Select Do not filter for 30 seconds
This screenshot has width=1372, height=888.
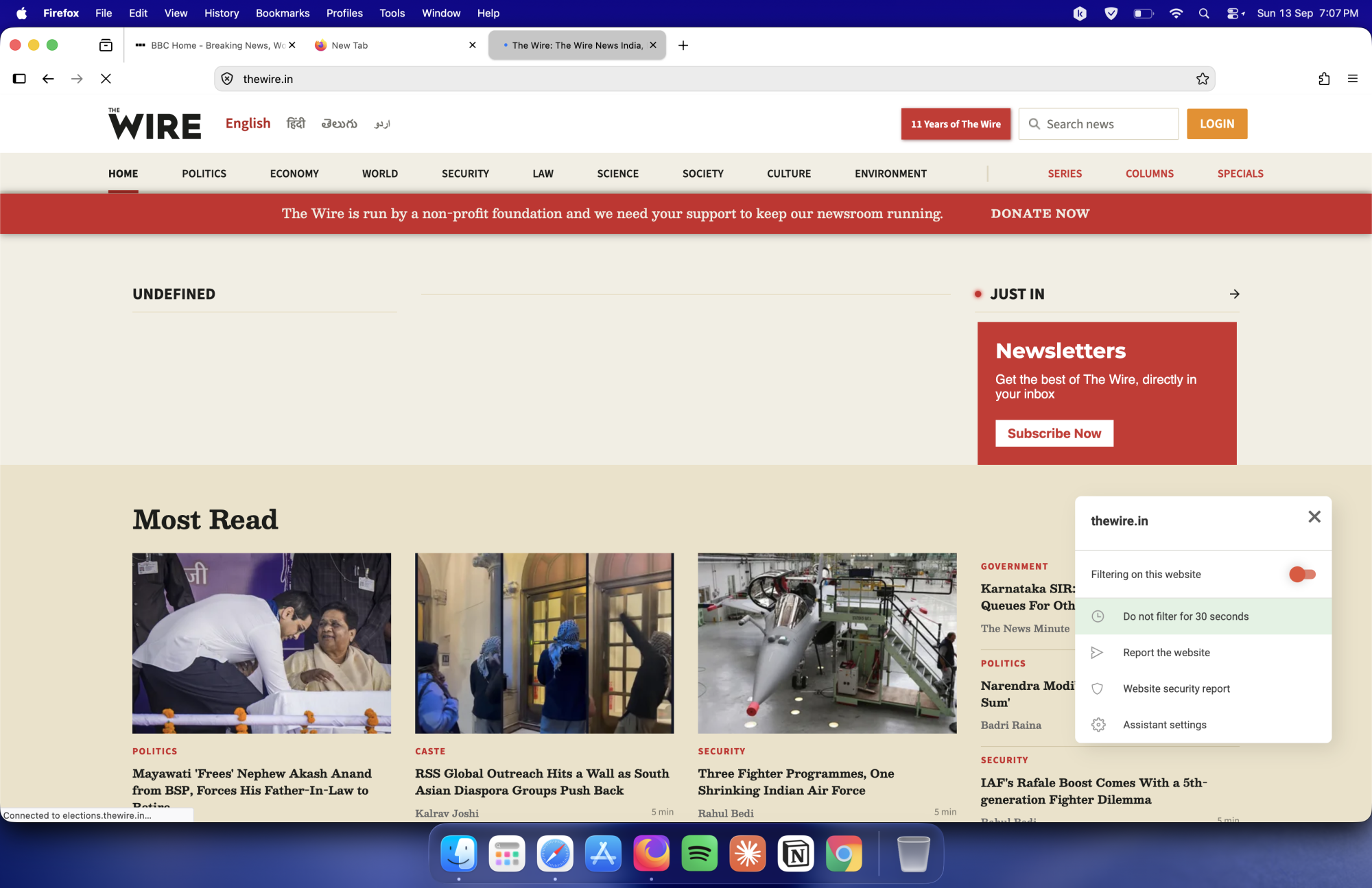pos(1203,616)
